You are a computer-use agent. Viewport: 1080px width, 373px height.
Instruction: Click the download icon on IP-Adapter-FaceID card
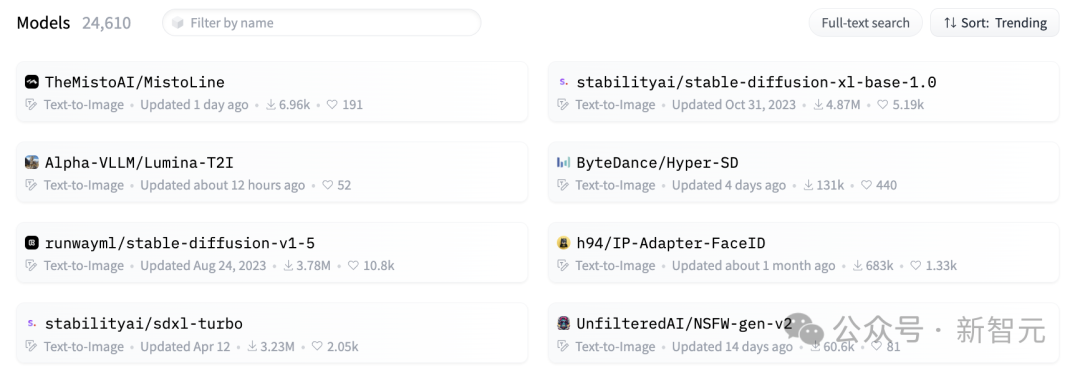(x=858, y=266)
